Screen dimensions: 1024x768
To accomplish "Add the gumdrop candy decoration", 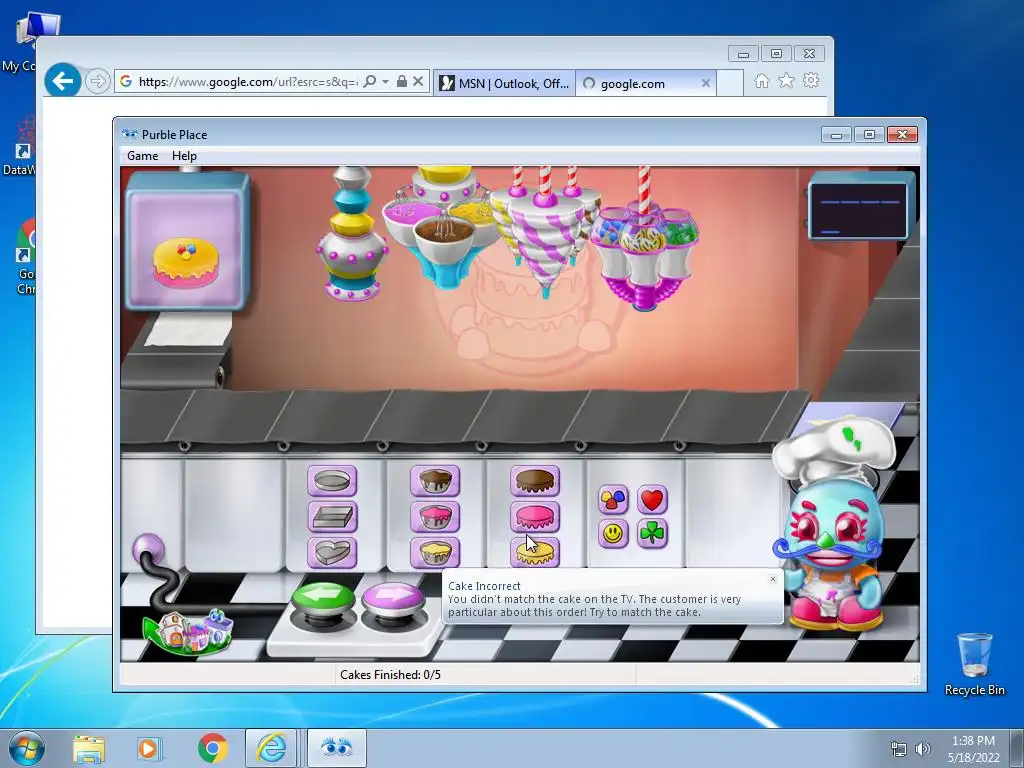I will pos(613,500).
